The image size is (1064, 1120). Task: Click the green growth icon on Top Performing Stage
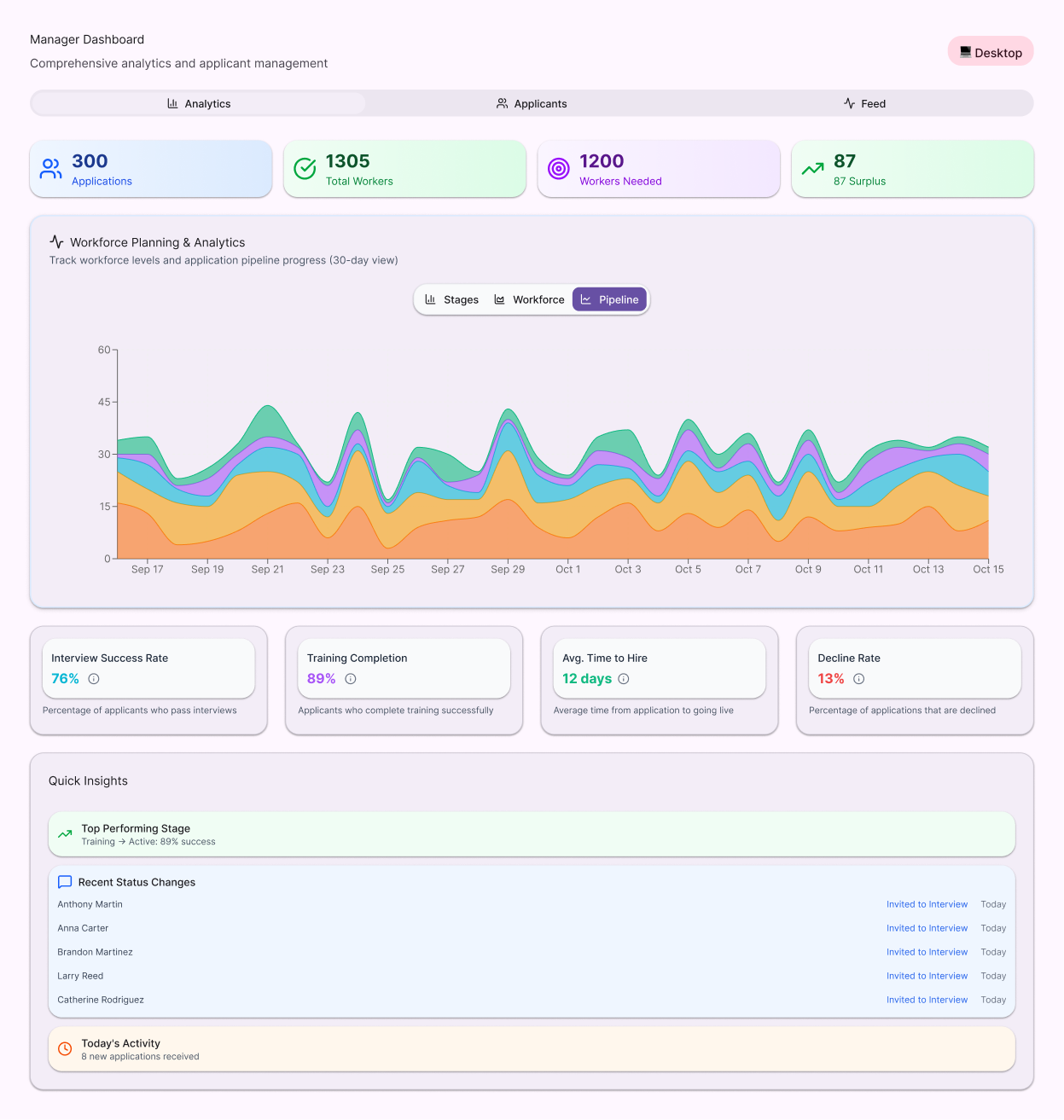65,833
